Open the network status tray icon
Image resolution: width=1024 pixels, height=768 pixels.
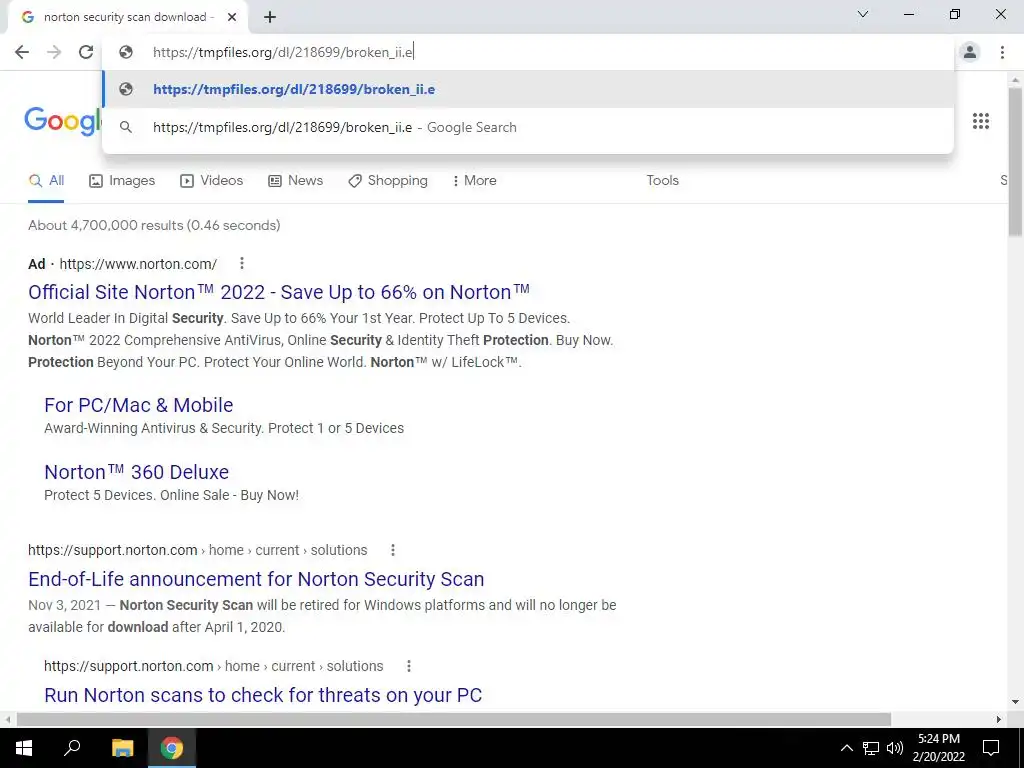871,748
